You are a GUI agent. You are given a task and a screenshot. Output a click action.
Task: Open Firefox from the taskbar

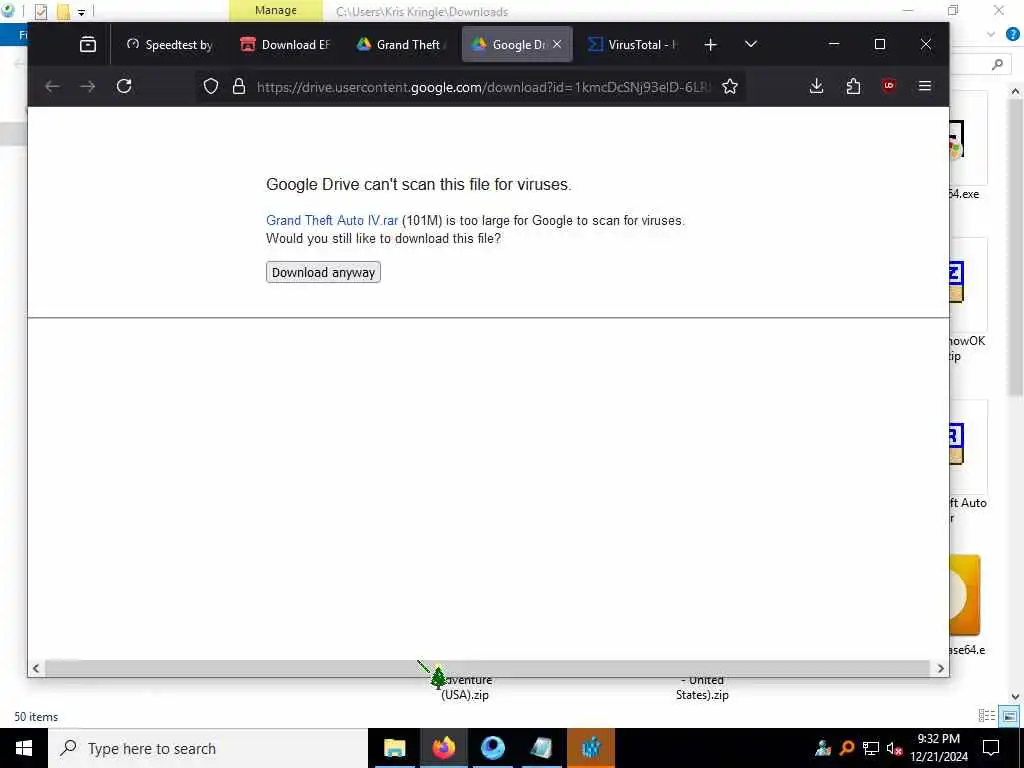point(443,748)
